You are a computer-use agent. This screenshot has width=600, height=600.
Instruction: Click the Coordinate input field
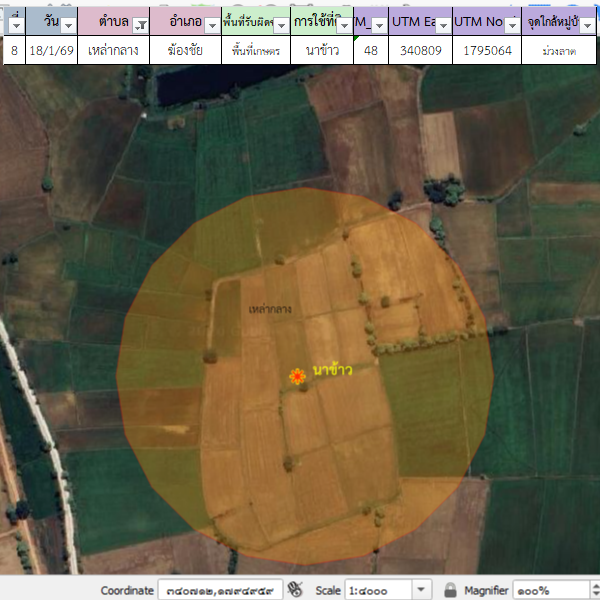219,590
